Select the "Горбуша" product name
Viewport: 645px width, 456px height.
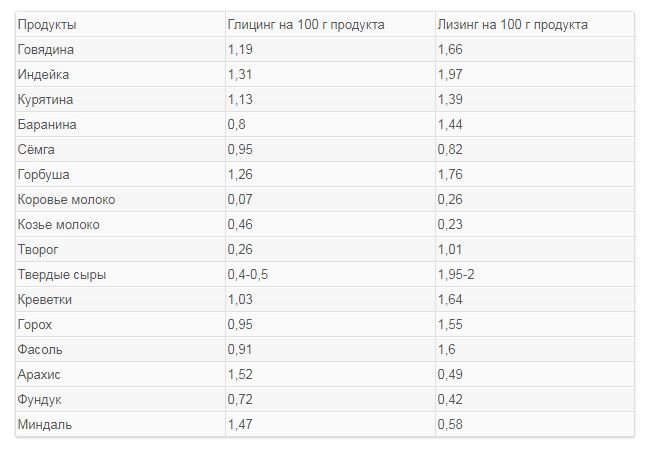click(x=44, y=174)
